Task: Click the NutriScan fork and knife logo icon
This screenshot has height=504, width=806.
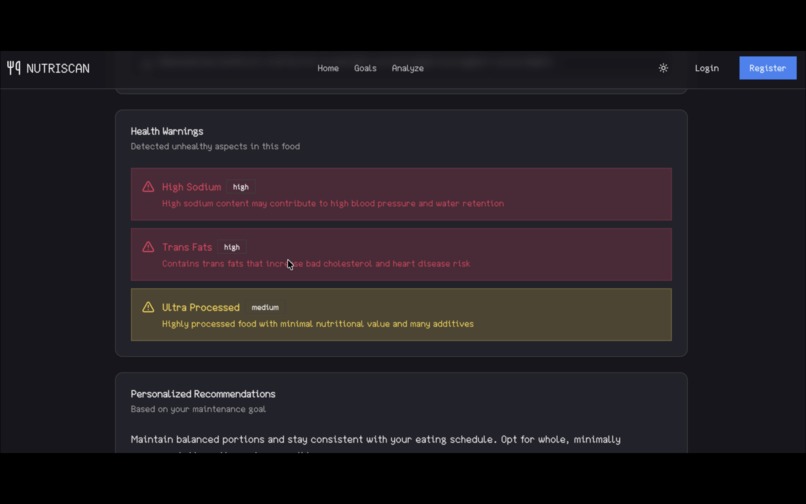Action: point(13,68)
